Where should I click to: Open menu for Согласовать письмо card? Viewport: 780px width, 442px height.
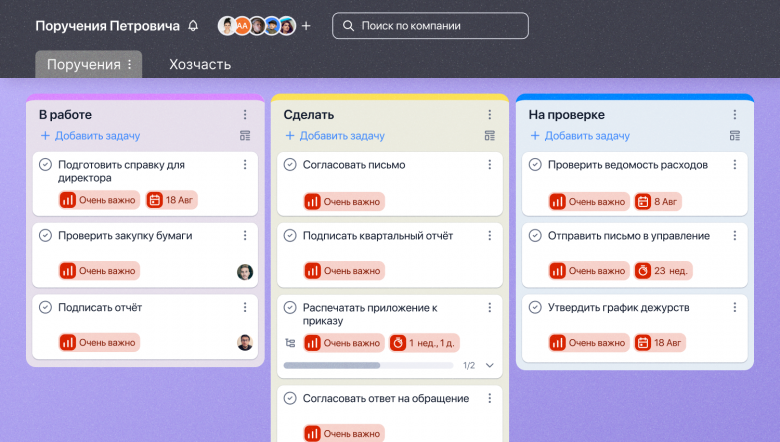(489, 165)
